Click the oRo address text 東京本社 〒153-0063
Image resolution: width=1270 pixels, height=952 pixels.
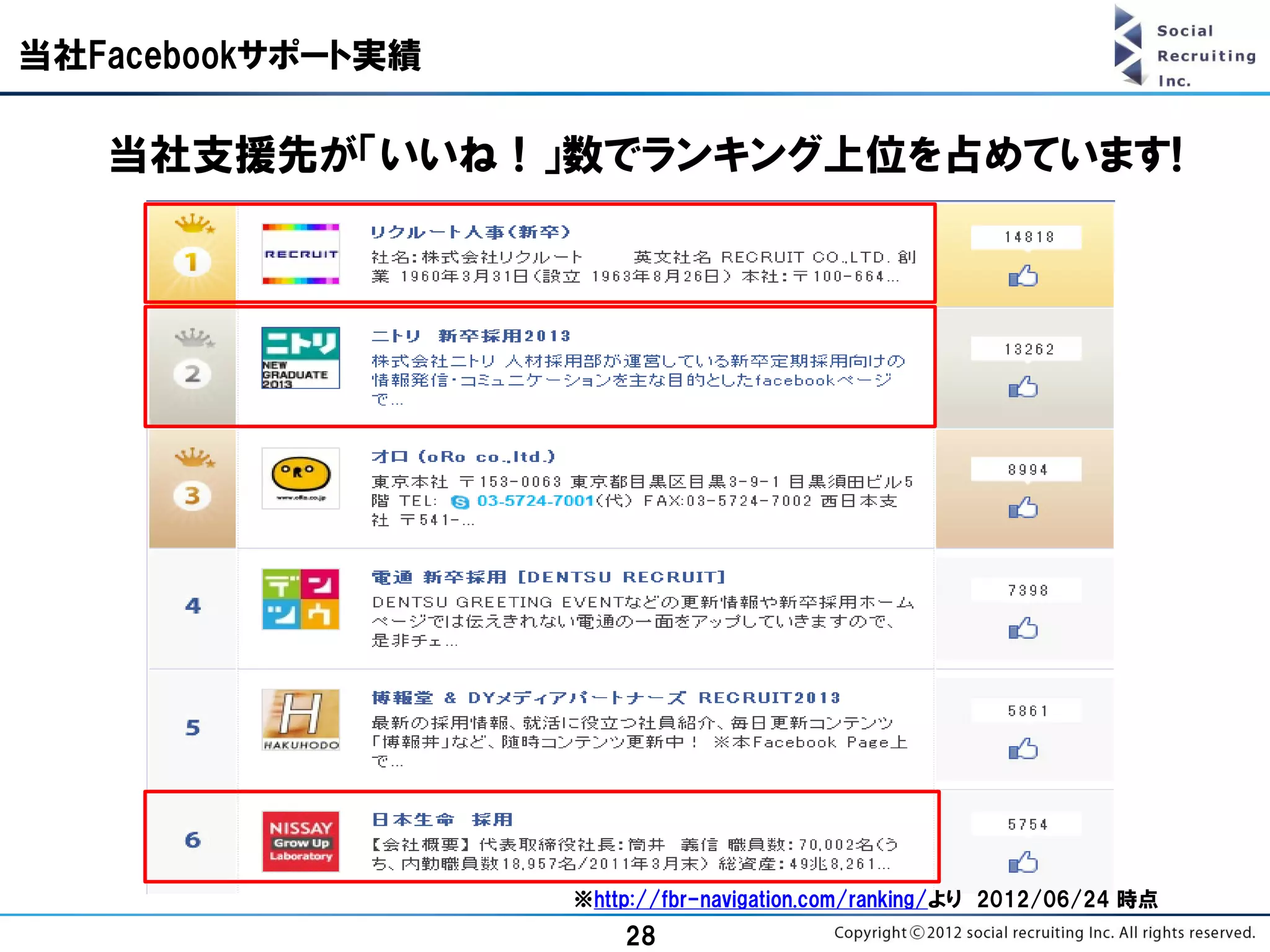[x=642, y=501]
